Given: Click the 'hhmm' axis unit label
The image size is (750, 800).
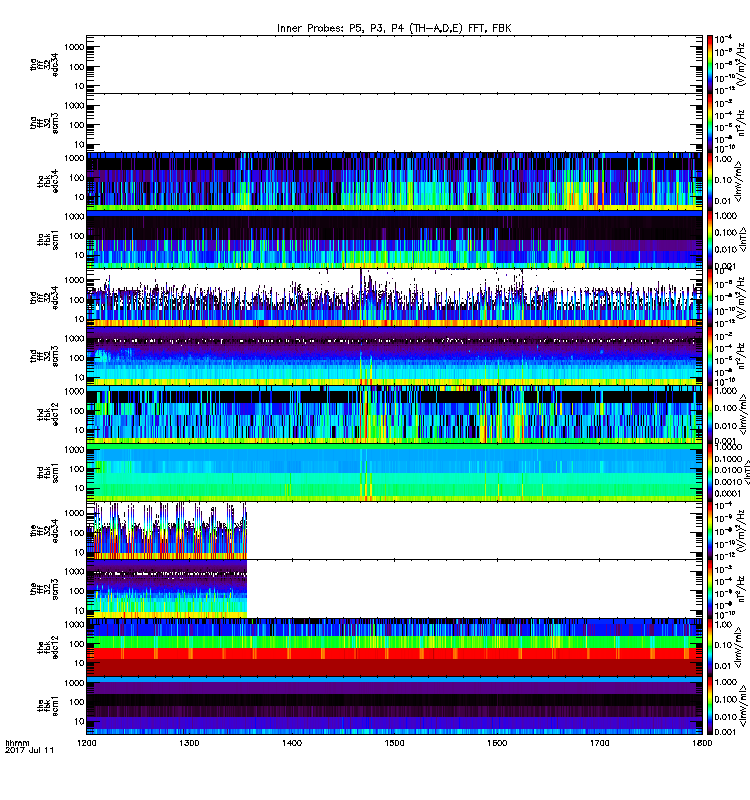Looking at the screenshot, I should click(17, 743).
